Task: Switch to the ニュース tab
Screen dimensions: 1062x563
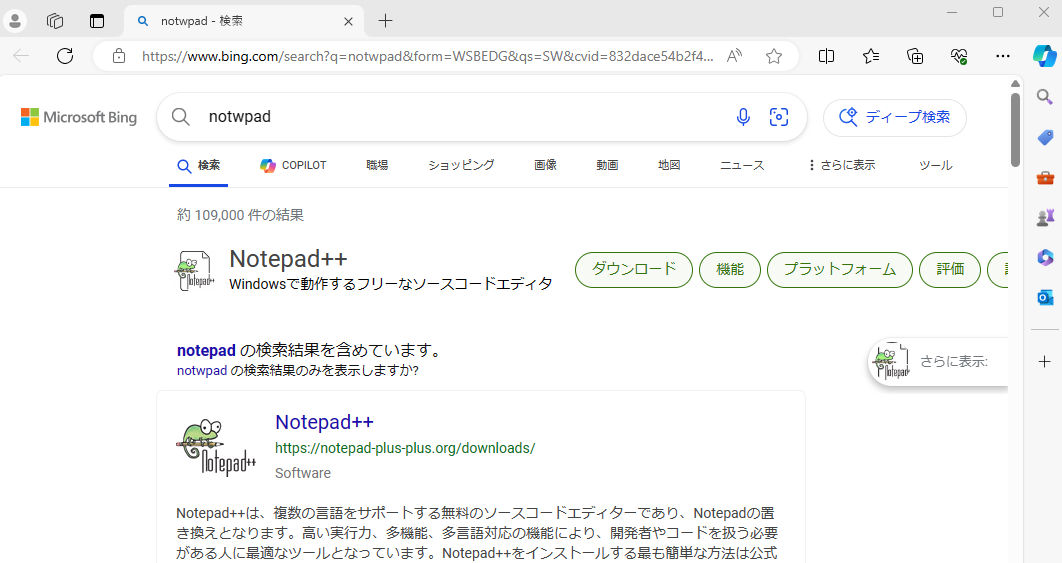Action: [x=742, y=165]
